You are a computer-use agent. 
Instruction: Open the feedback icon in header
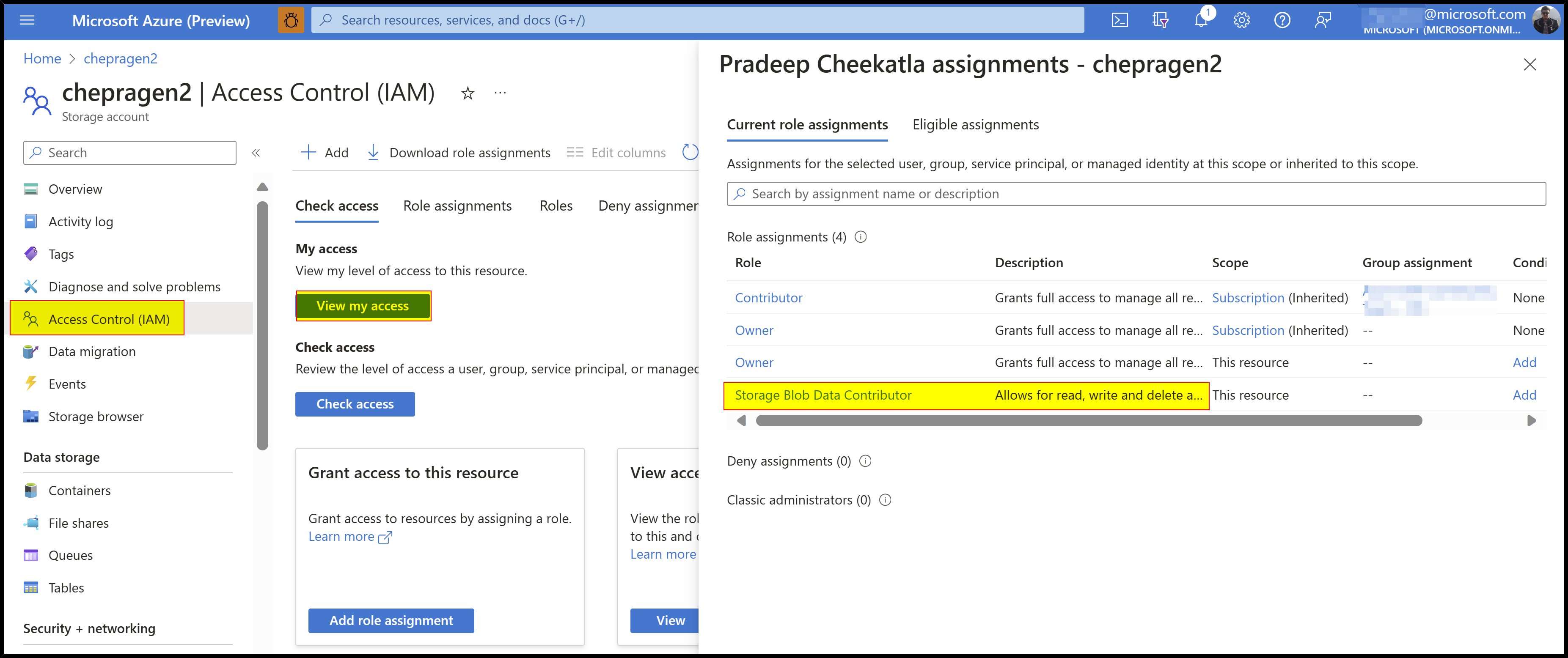[x=1323, y=20]
